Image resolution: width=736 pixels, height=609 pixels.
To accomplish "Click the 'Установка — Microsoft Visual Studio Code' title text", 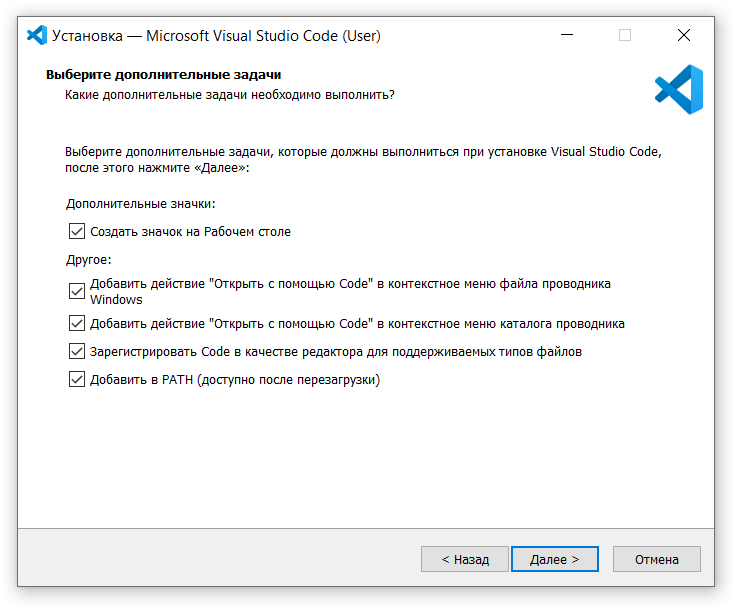I will tap(217, 35).
